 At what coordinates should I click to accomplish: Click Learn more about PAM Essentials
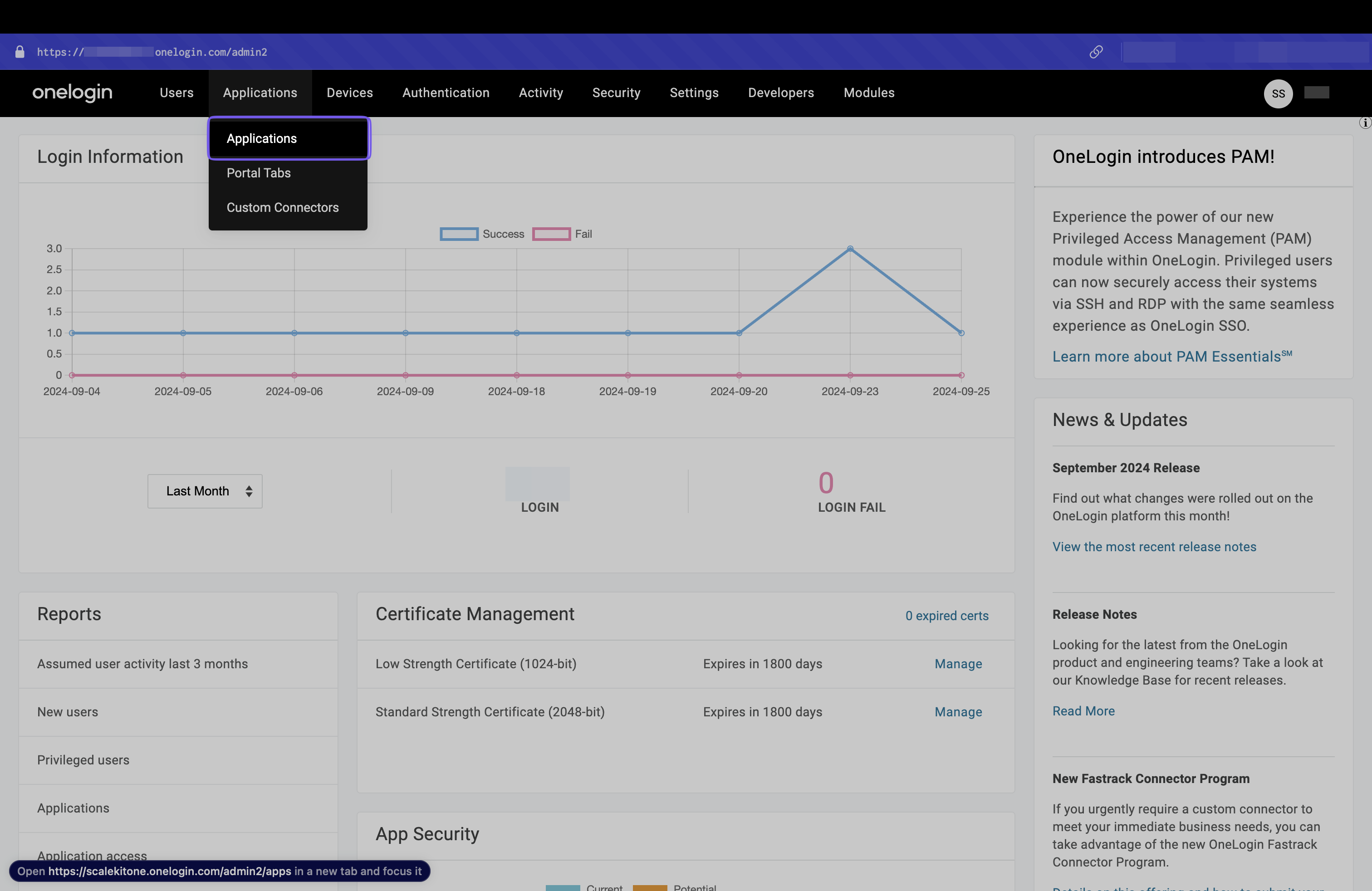pyautogui.click(x=1171, y=356)
